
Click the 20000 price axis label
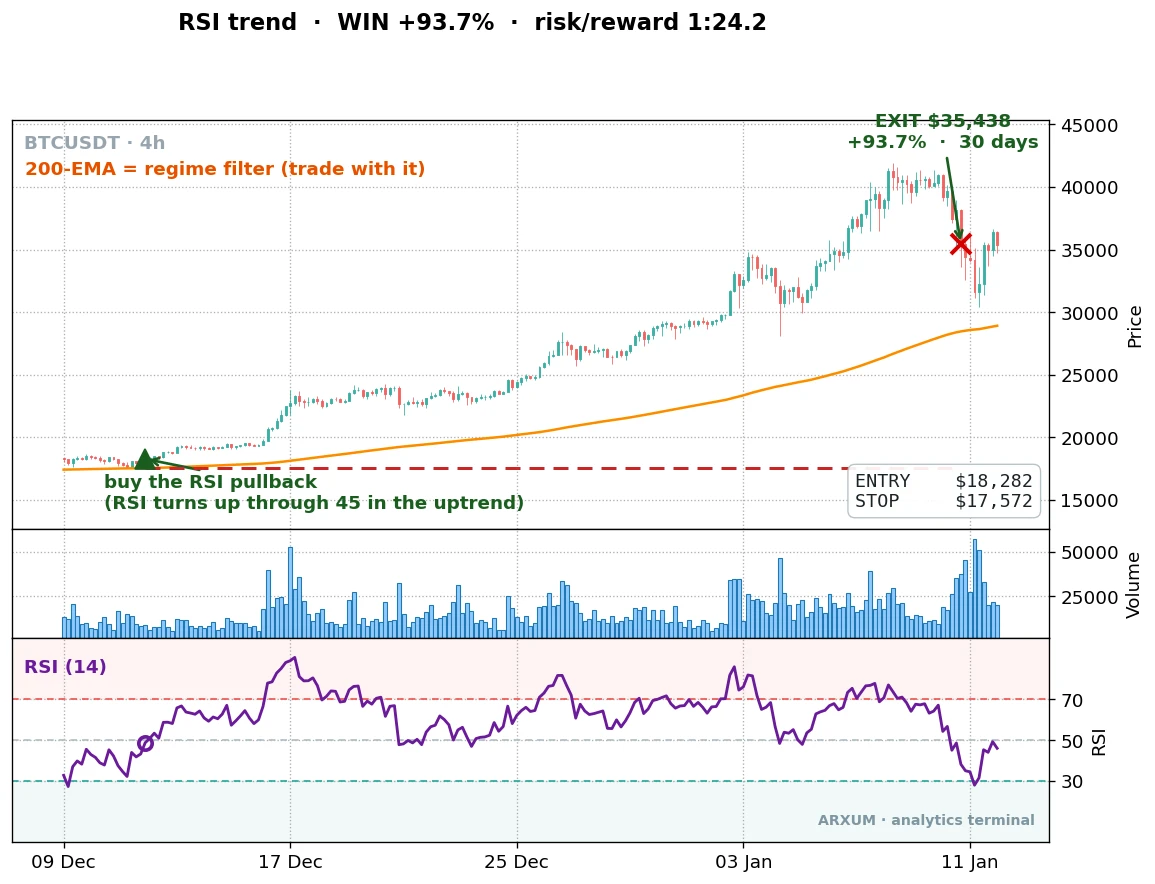click(x=1089, y=438)
